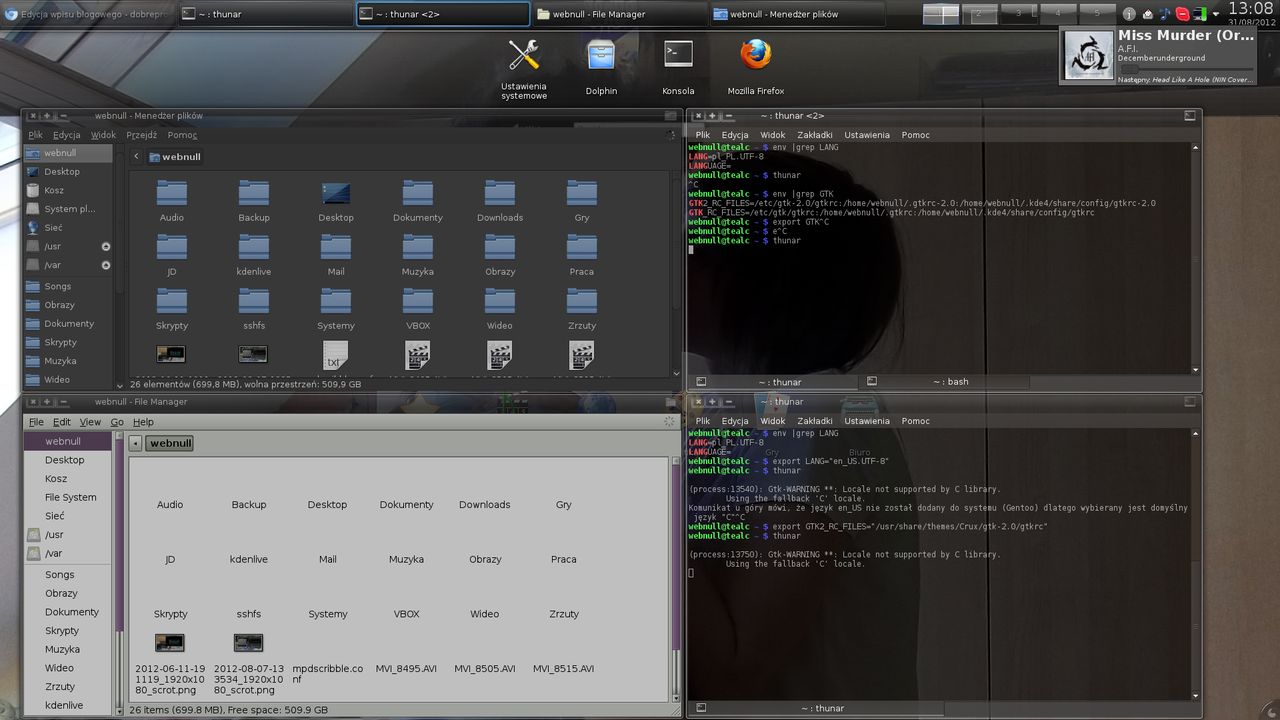Click the music note tray icon
Screen dimensions: 1280x720
pos(1165,14)
